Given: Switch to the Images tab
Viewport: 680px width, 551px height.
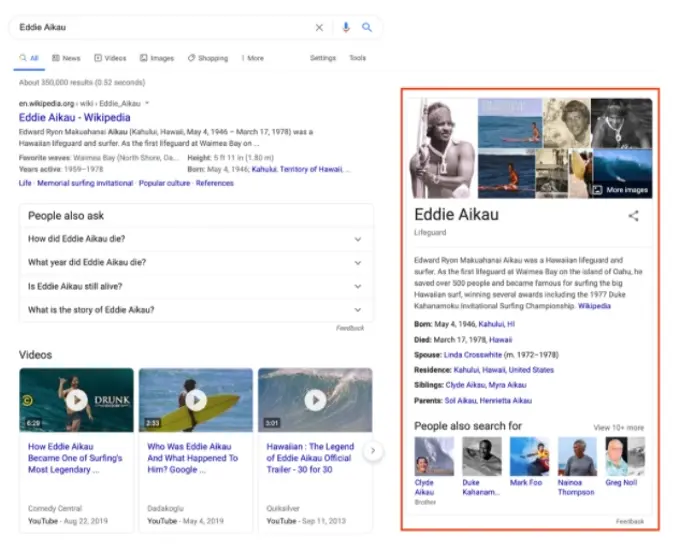Looking at the screenshot, I should pyautogui.click(x=157, y=58).
